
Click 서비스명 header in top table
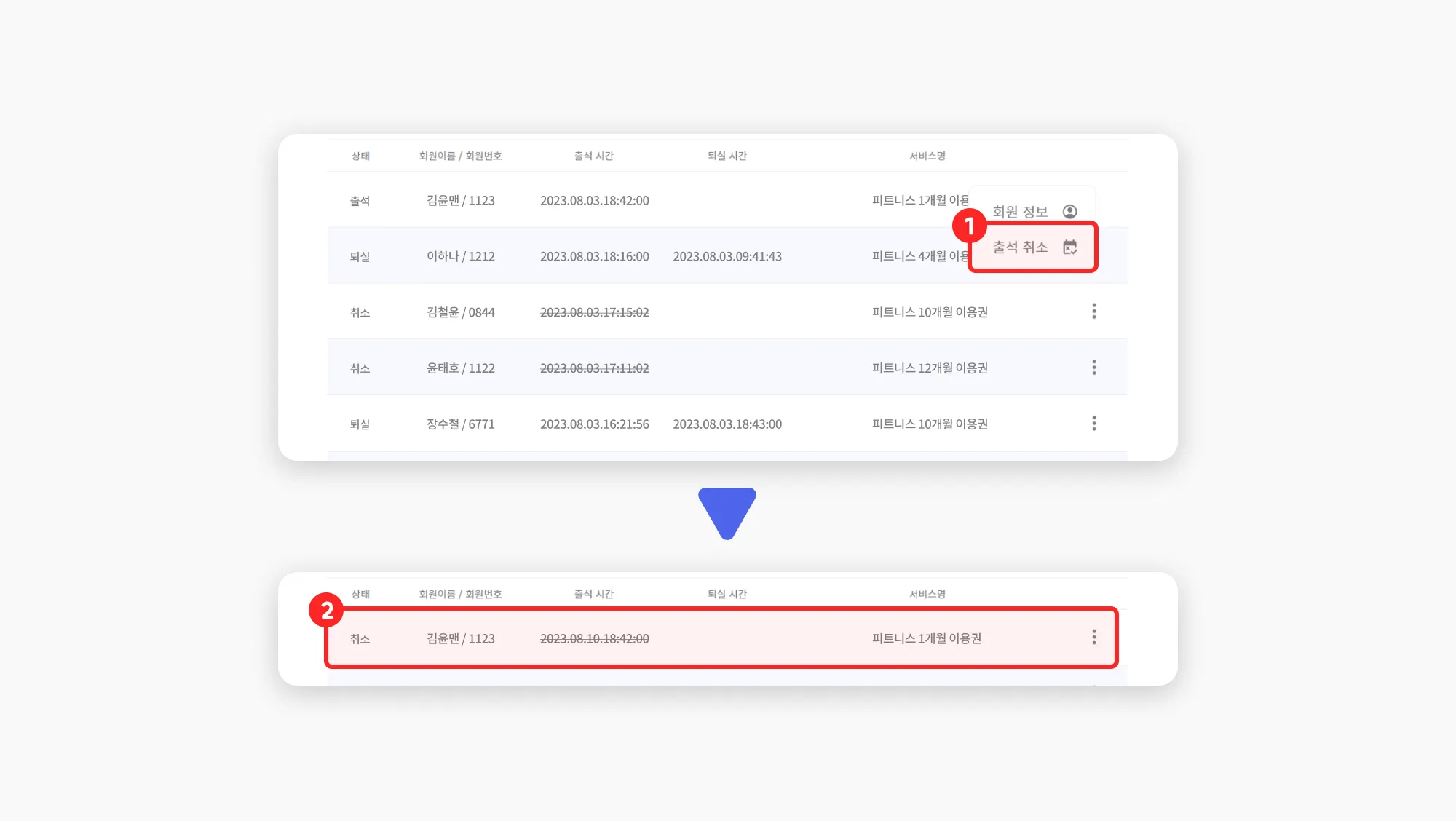[x=927, y=156]
